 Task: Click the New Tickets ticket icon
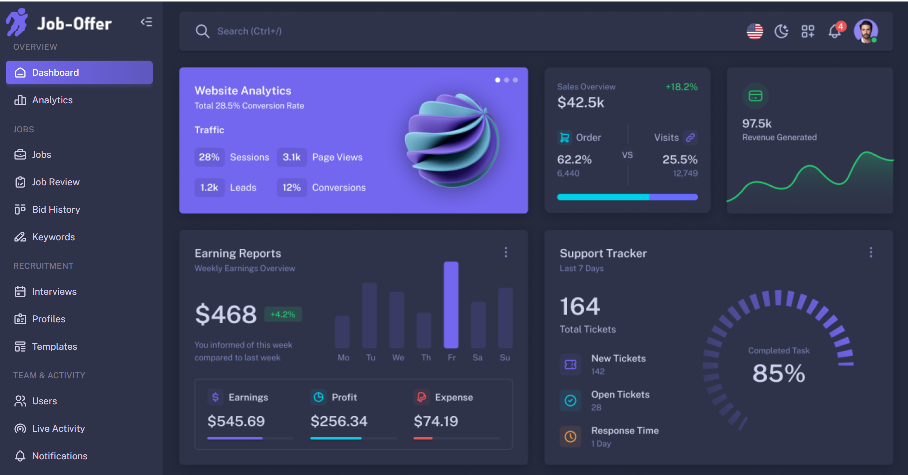(570, 364)
